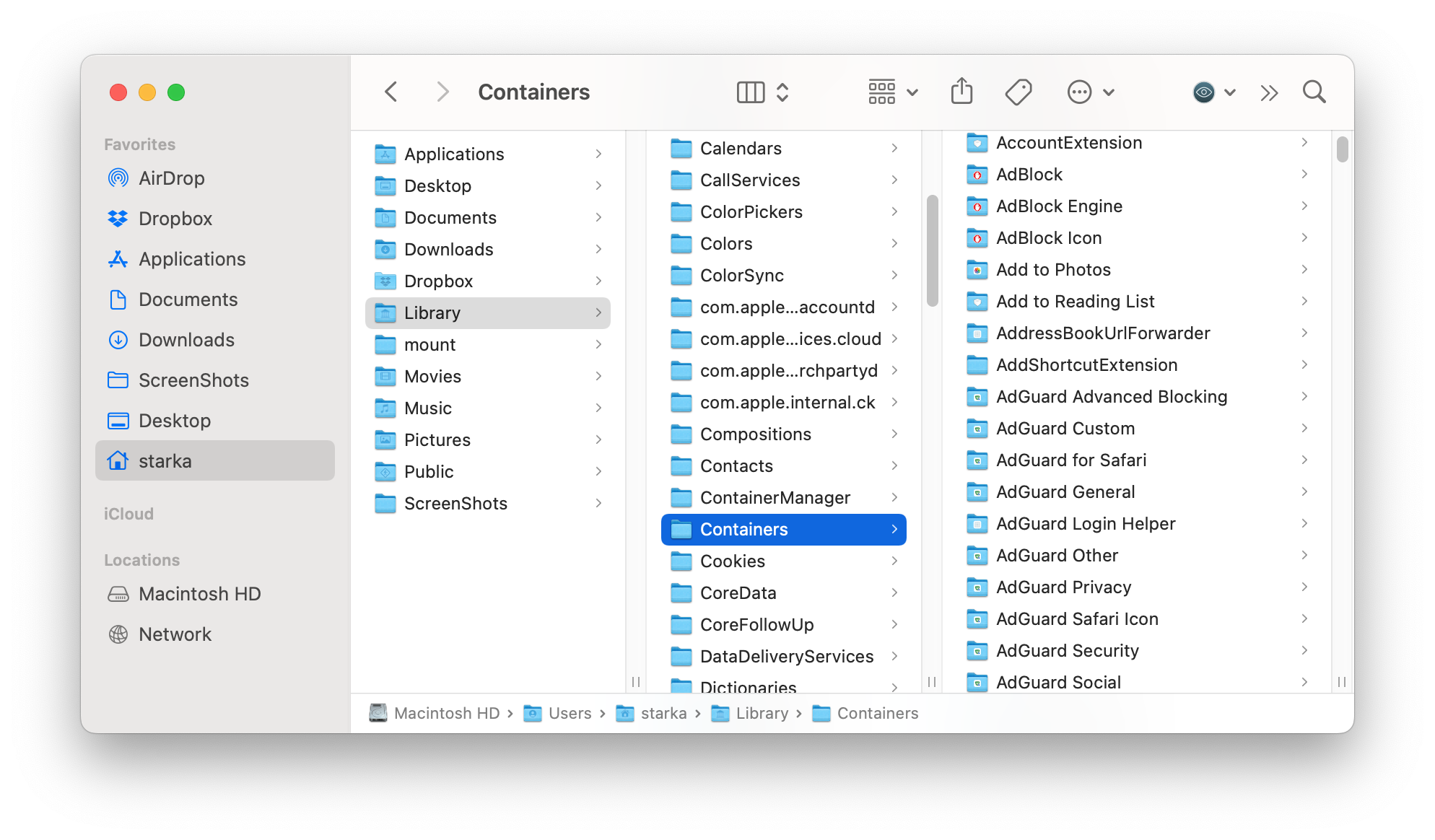Select the Cookies folder
Image resolution: width=1435 pixels, height=840 pixels.
pyautogui.click(x=784, y=561)
